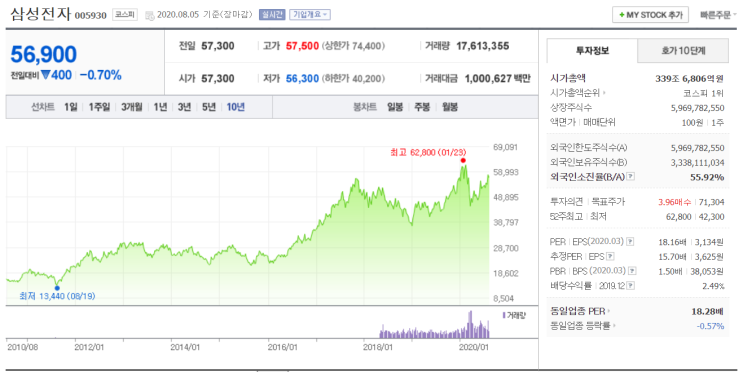
Task: Click help icon beside PBR BPS (2020.03)
Action: [632, 271]
